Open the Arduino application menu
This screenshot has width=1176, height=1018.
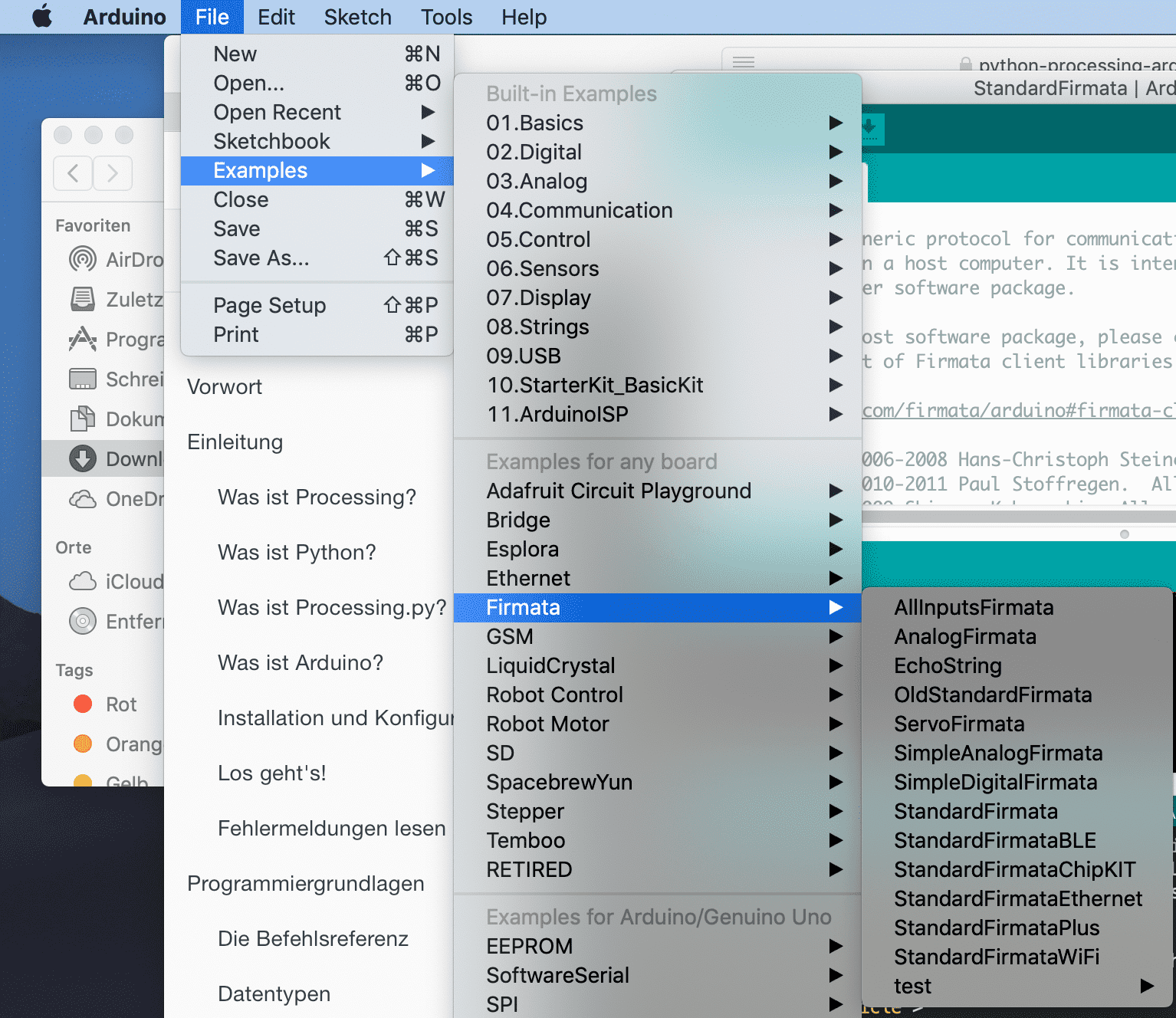[x=124, y=17]
